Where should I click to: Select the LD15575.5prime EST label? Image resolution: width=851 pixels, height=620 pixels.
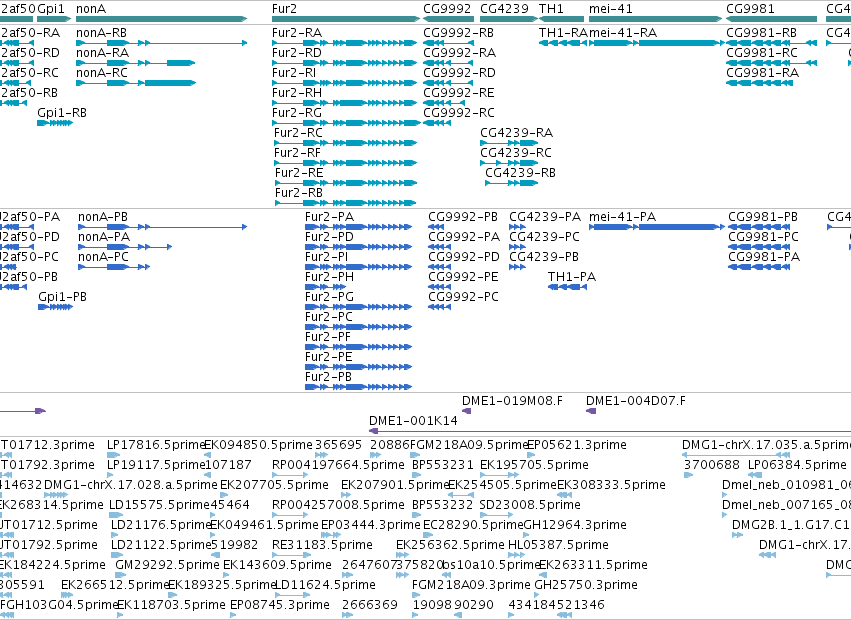coord(159,505)
